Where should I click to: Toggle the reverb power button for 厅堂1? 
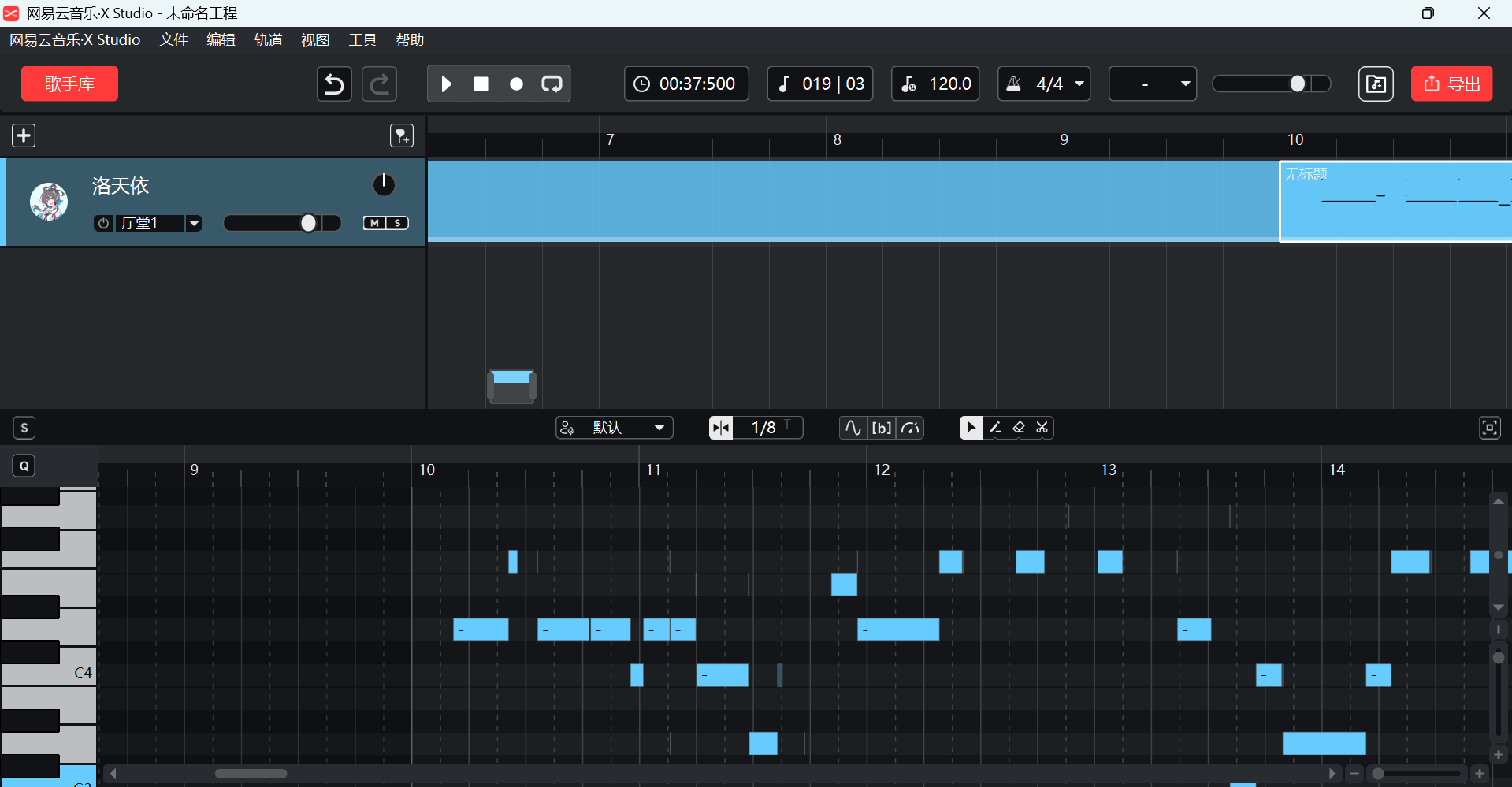point(103,223)
